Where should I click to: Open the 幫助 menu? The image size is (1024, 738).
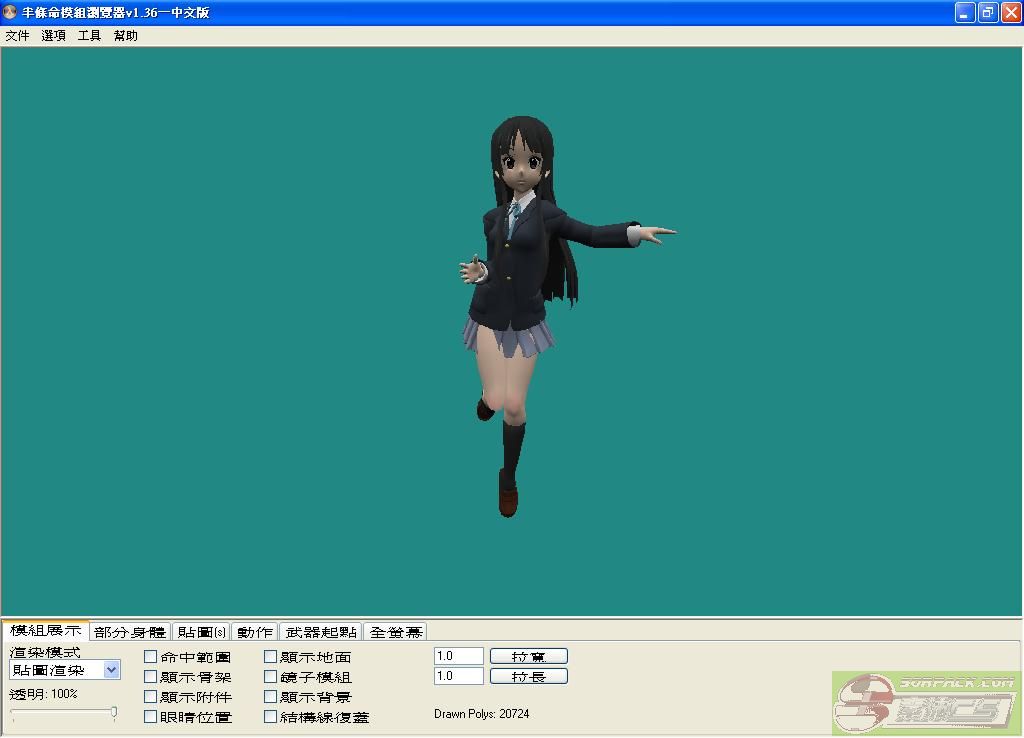pyautogui.click(x=126, y=36)
